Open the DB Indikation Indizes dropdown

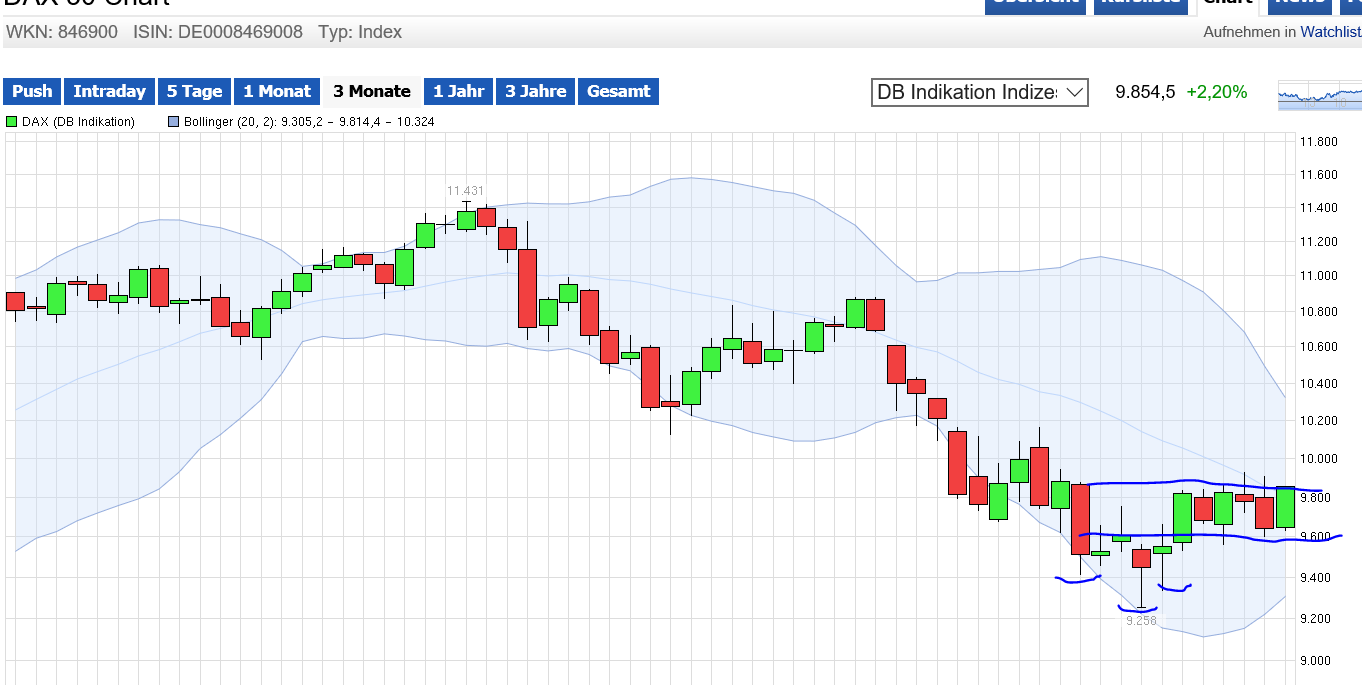pos(979,92)
